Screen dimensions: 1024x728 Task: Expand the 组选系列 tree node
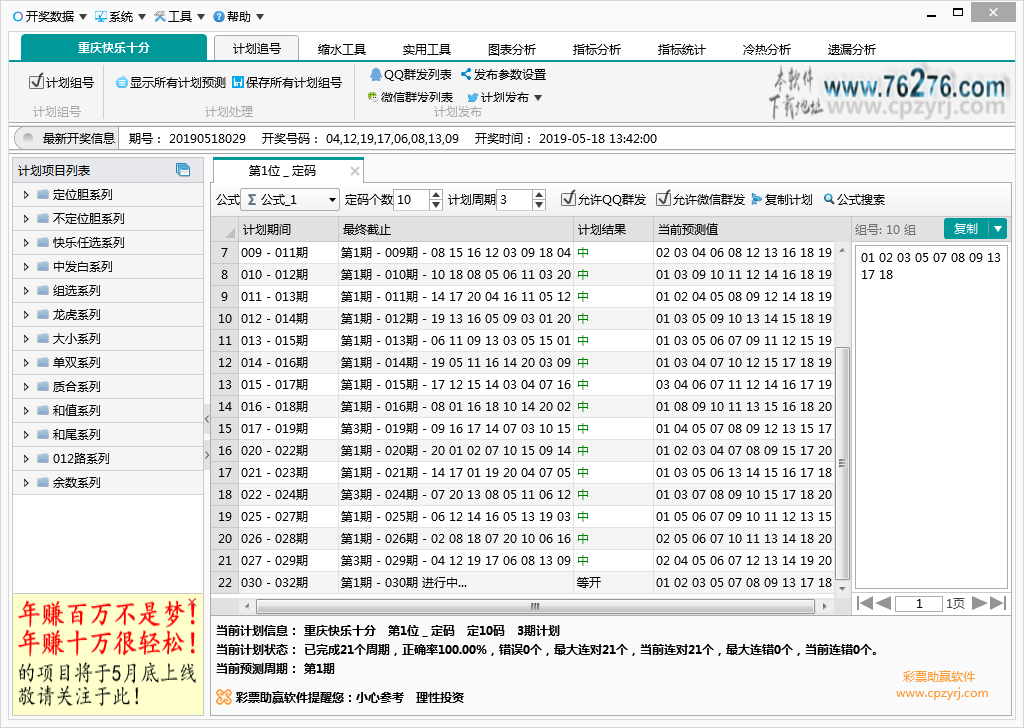pyautogui.click(x=25, y=291)
